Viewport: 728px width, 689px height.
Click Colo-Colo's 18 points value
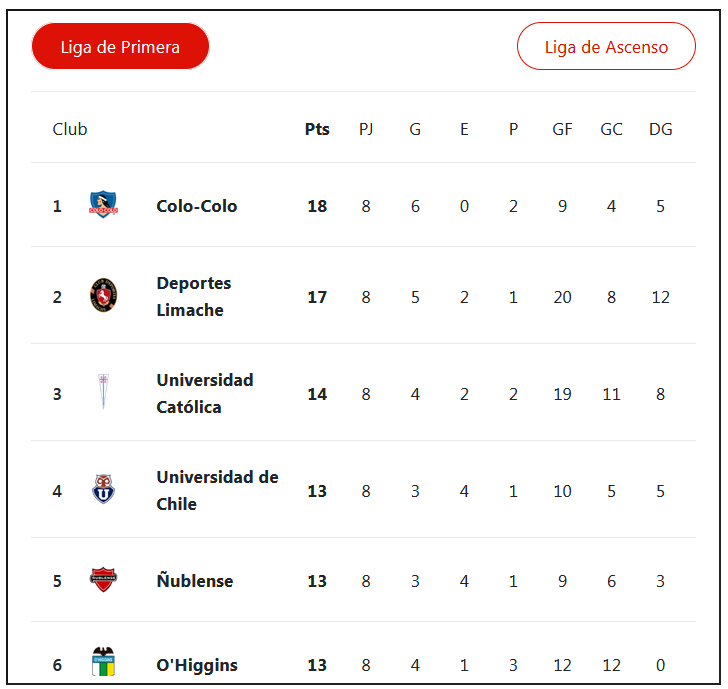pyautogui.click(x=317, y=206)
